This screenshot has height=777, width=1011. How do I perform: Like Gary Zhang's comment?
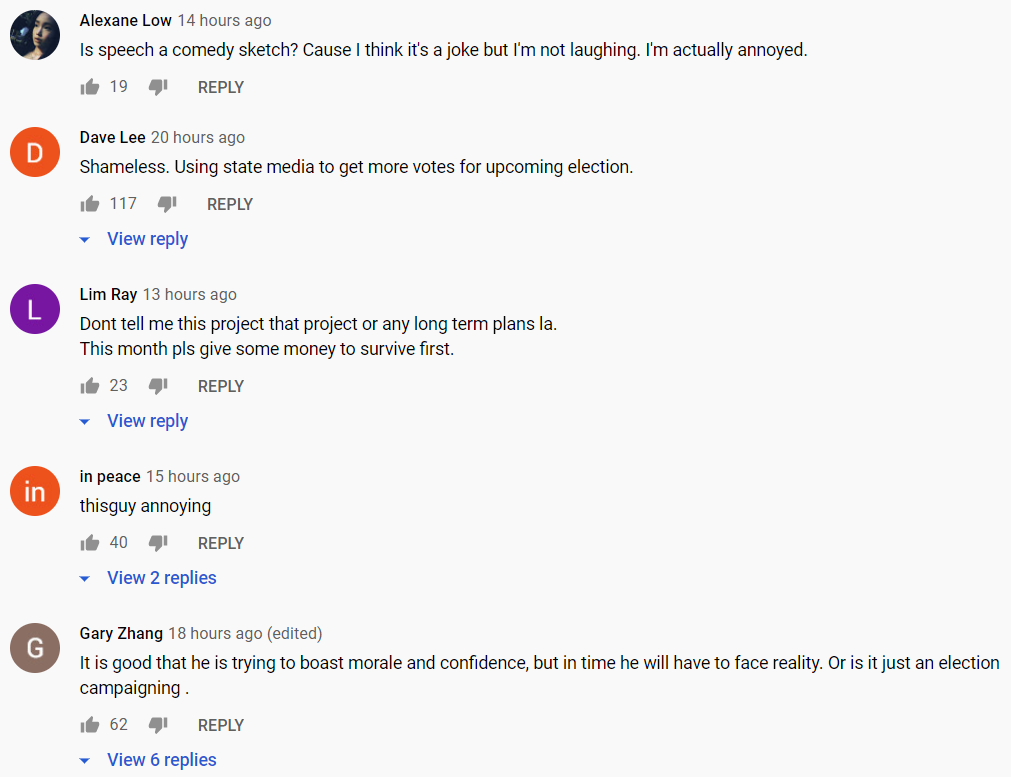[90, 725]
